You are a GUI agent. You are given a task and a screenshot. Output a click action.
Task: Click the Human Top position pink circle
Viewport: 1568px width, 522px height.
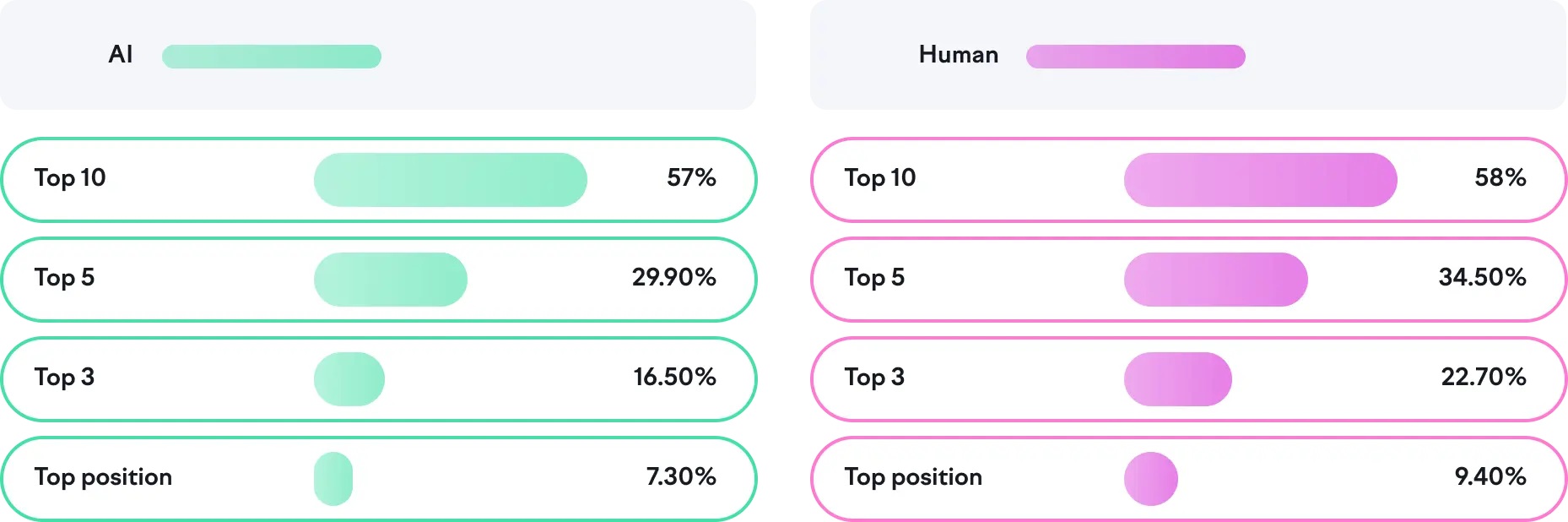tap(1150, 479)
